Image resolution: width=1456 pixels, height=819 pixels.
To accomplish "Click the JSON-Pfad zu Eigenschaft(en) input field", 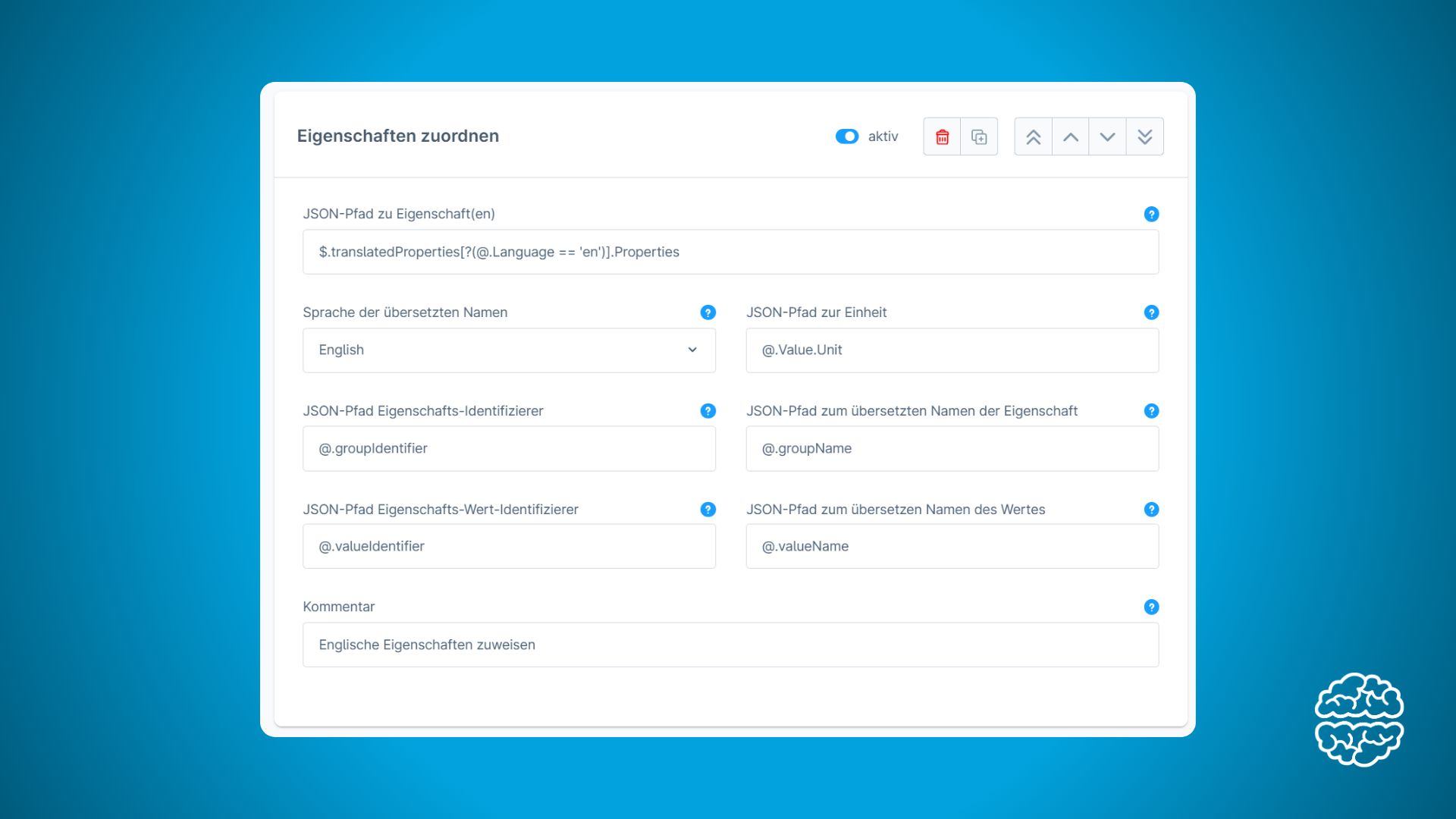I will (730, 252).
